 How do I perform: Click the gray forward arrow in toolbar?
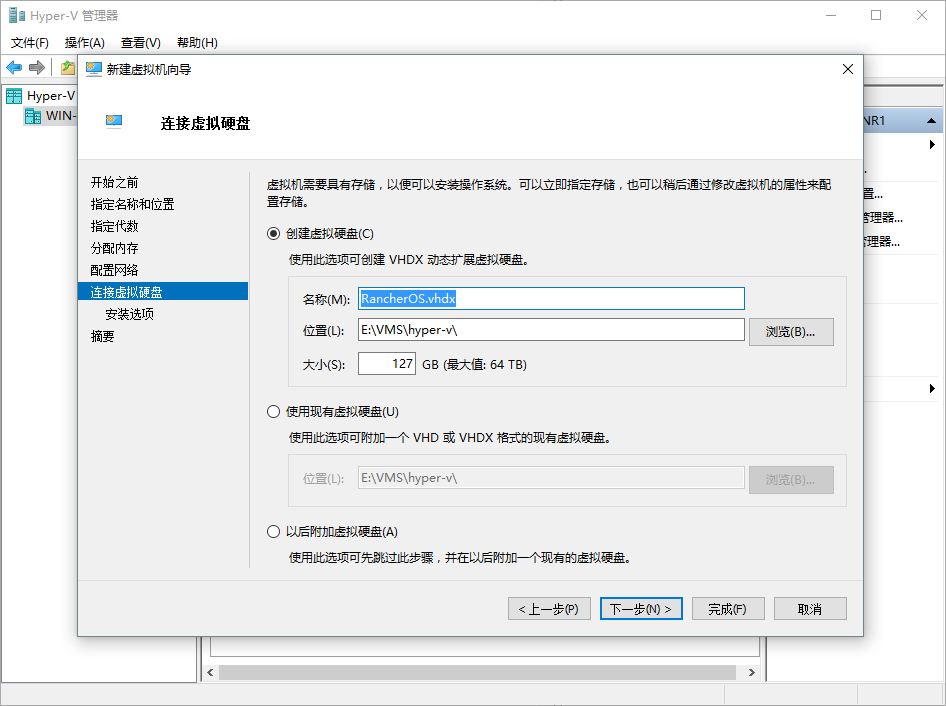(x=37, y=68)
